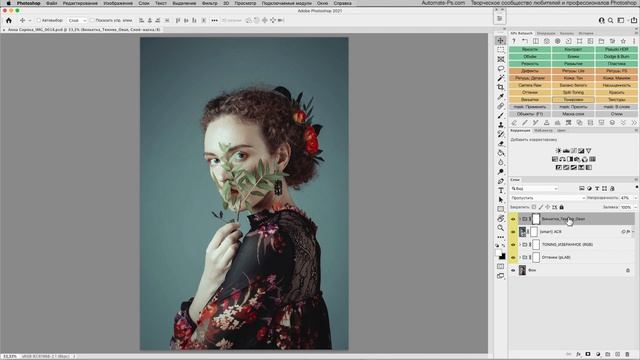Click the (smart) ACR layer mask thumbnail

534,231
